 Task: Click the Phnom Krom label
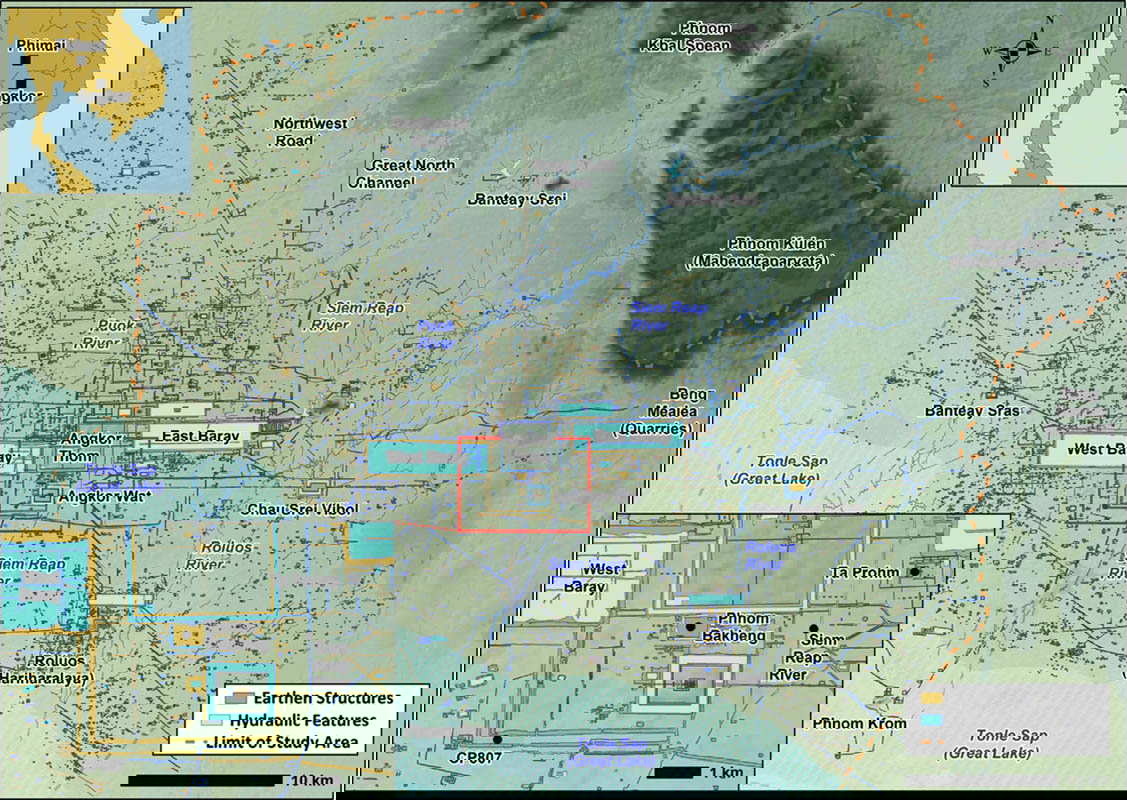859,723
